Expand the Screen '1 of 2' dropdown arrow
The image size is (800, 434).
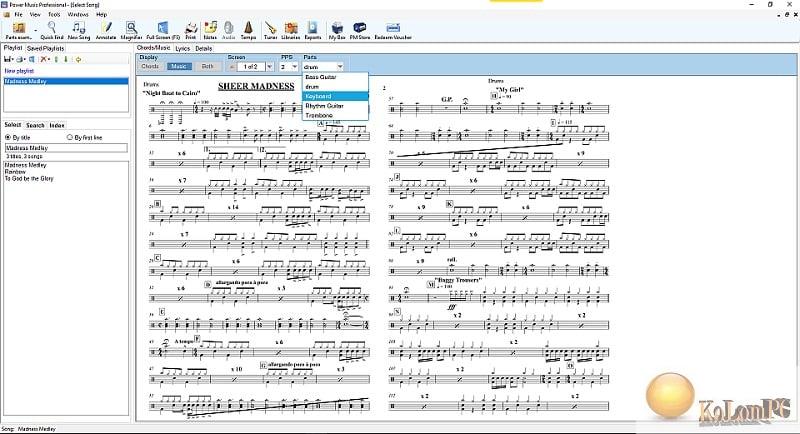(270, 67)
